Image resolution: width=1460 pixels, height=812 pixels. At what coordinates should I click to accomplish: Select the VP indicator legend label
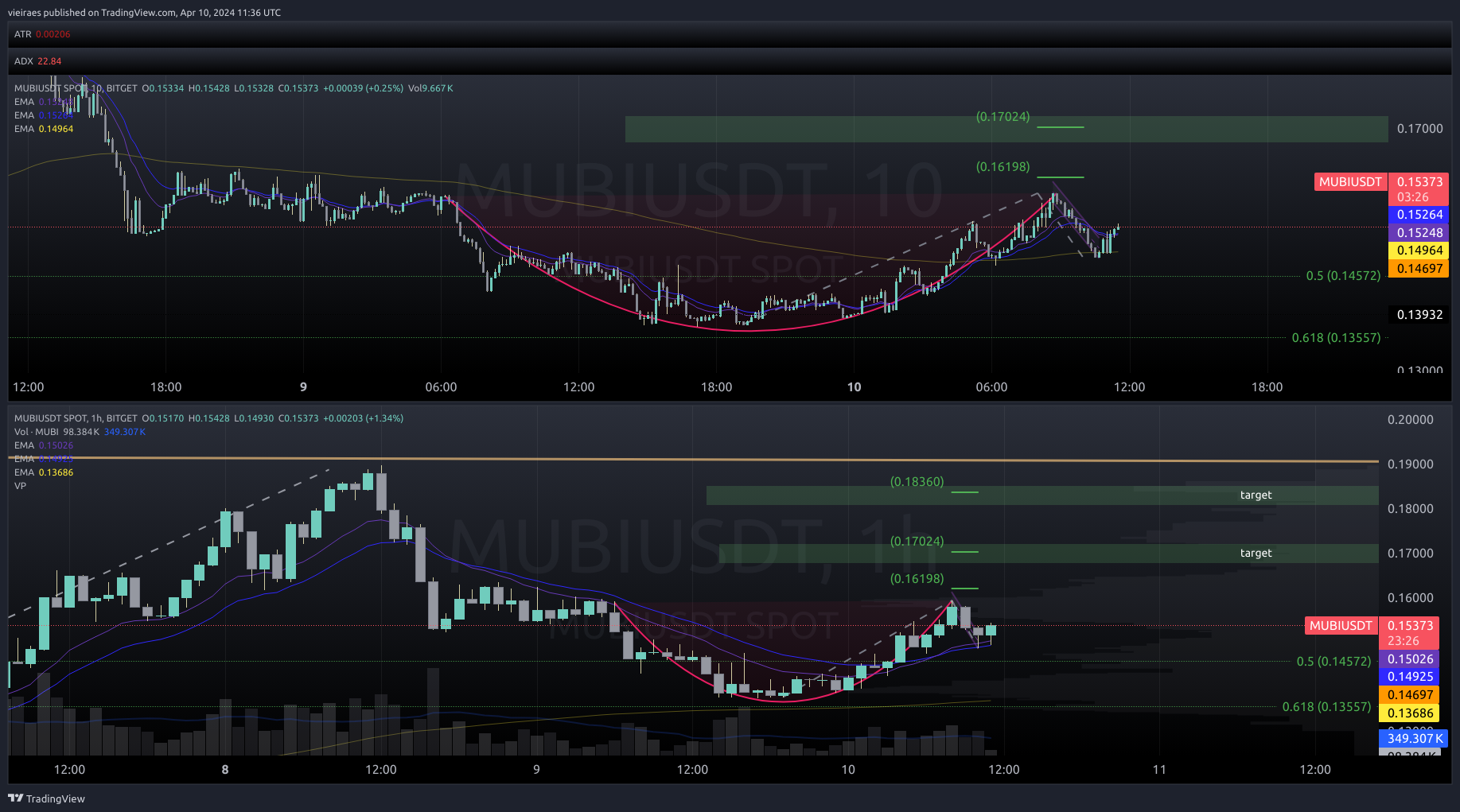pos(20,486)
